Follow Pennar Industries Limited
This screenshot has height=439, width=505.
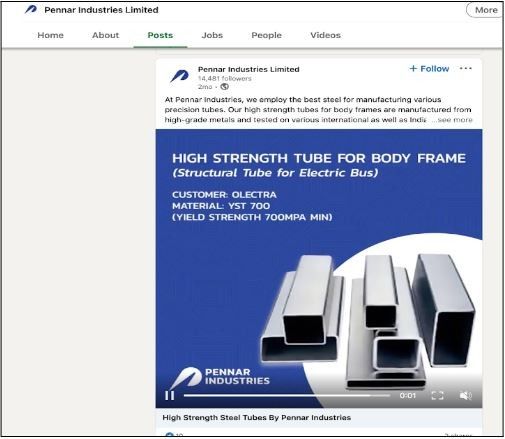tap(429, 69)
